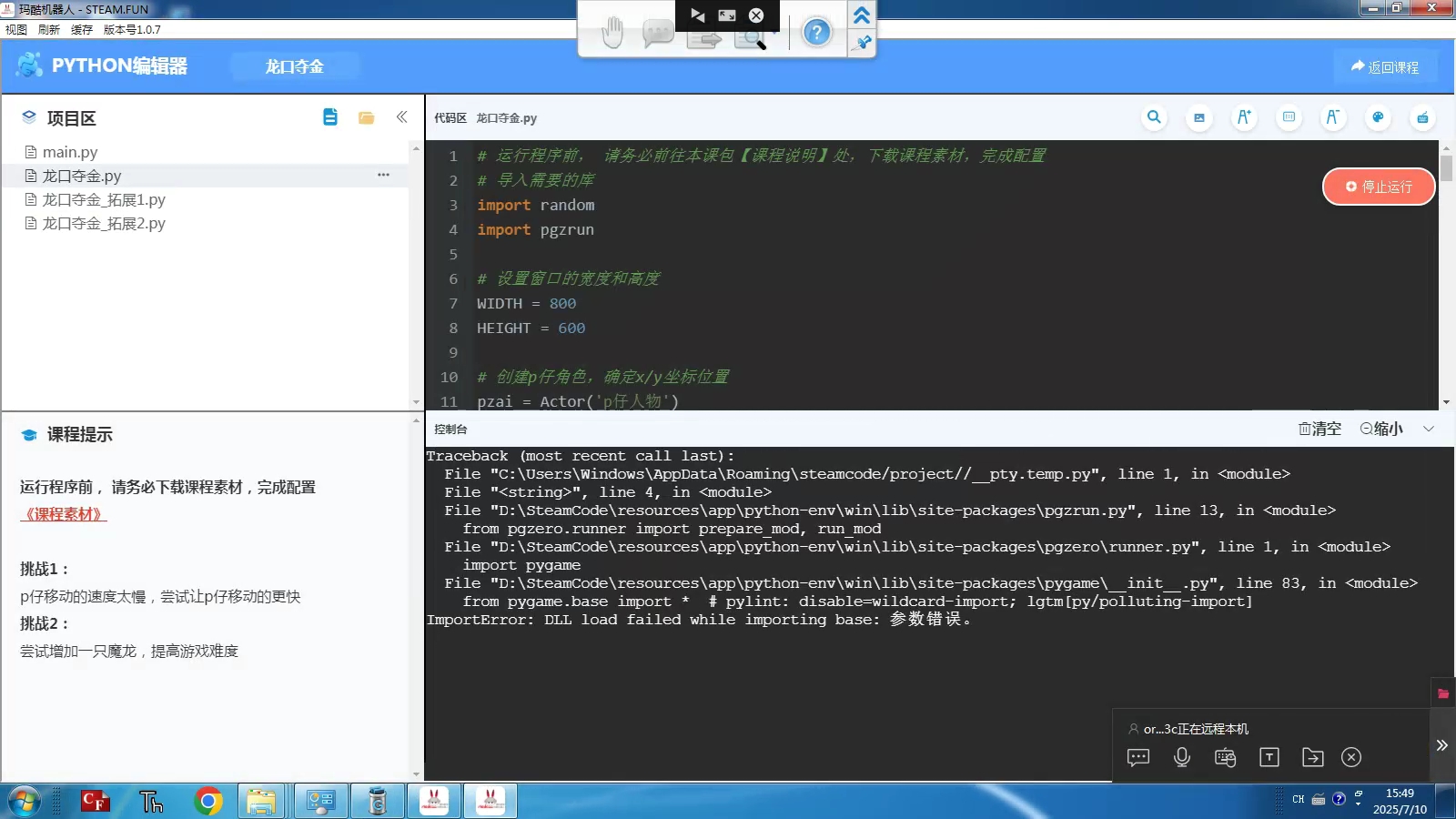Open the 视图 menu
The height and width of the screenshot is (819, 1456).
tap(16, 29)
